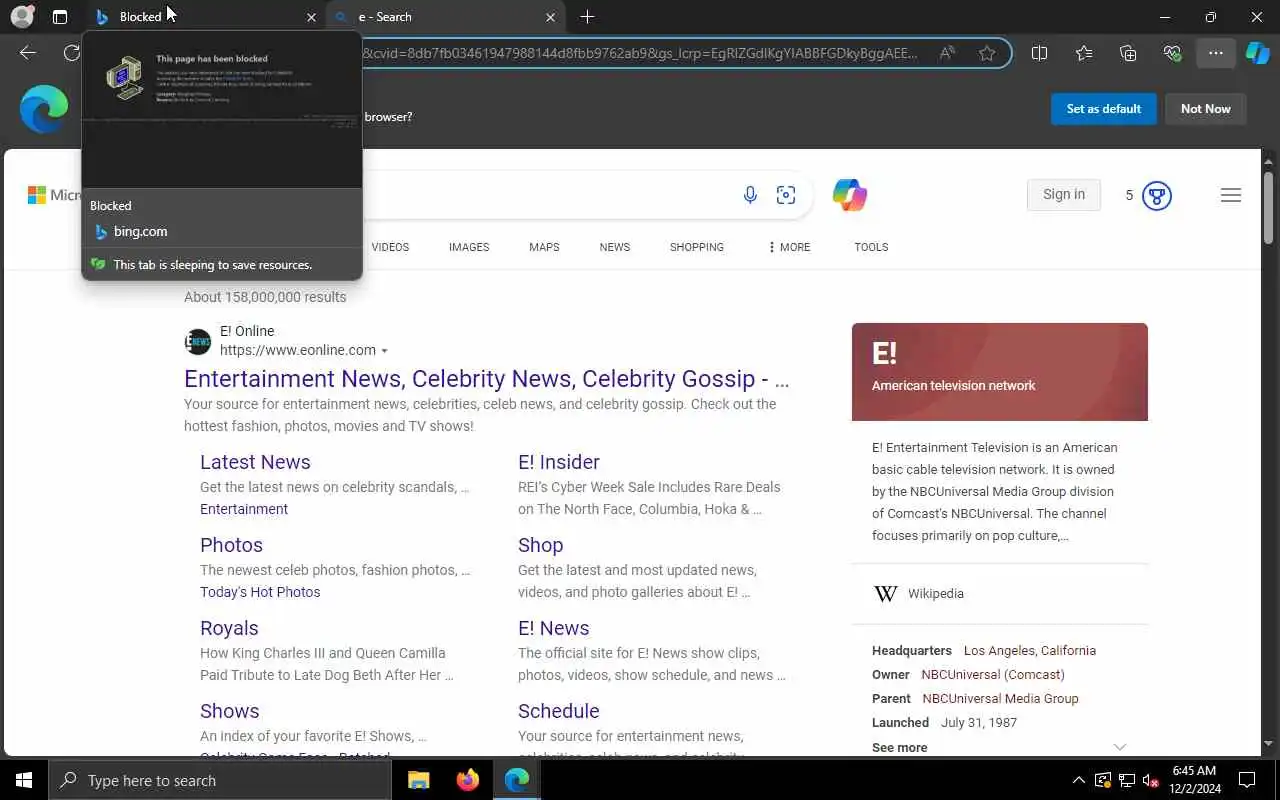The image size is (1280, 800).
Task: Open Today's Hot Photos link
Action: coord(260,592)
